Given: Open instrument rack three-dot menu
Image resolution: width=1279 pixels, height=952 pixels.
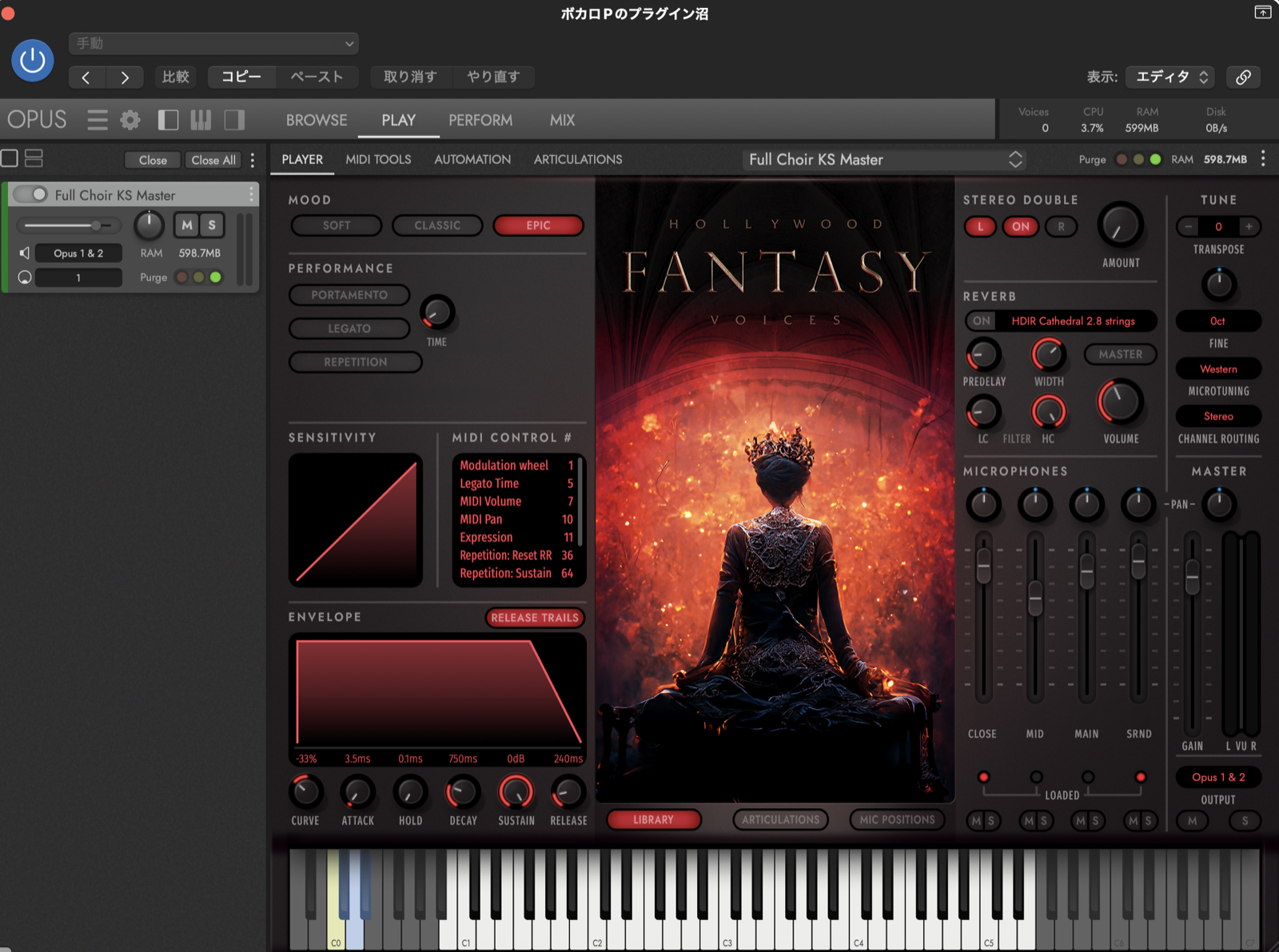Looking at the screenshot, I should click(x=253, y=160).
